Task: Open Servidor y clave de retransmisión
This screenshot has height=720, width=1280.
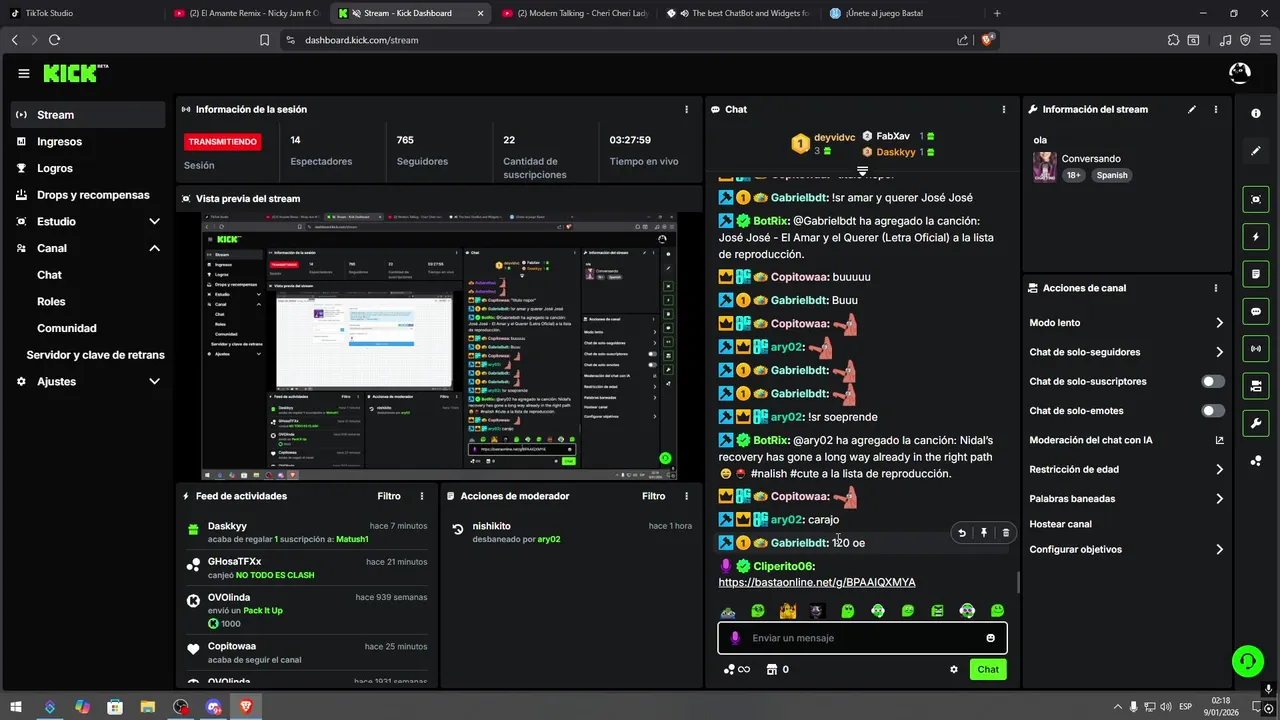Action: (x=95, y=355)
